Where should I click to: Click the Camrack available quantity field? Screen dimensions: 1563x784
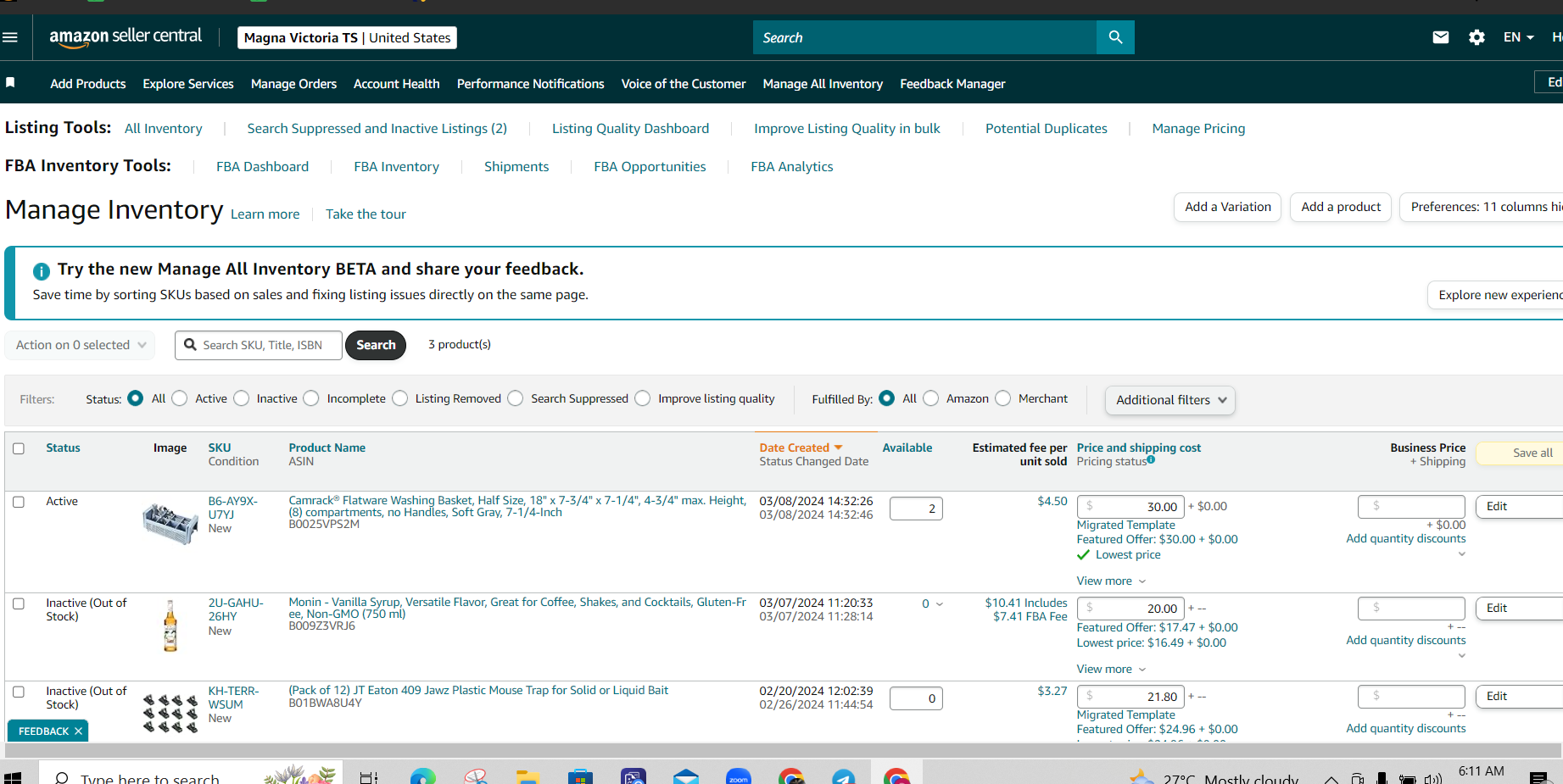pyautogui.click(x=916, y=509)
